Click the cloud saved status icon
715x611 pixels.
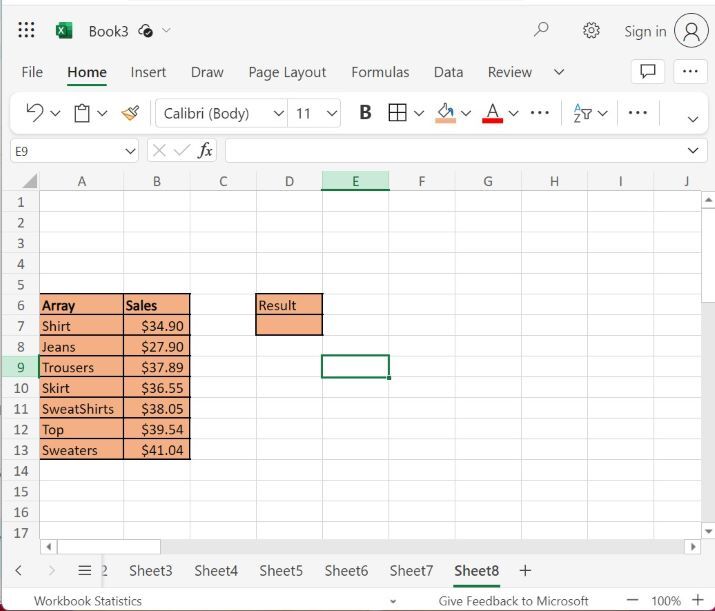145,31
